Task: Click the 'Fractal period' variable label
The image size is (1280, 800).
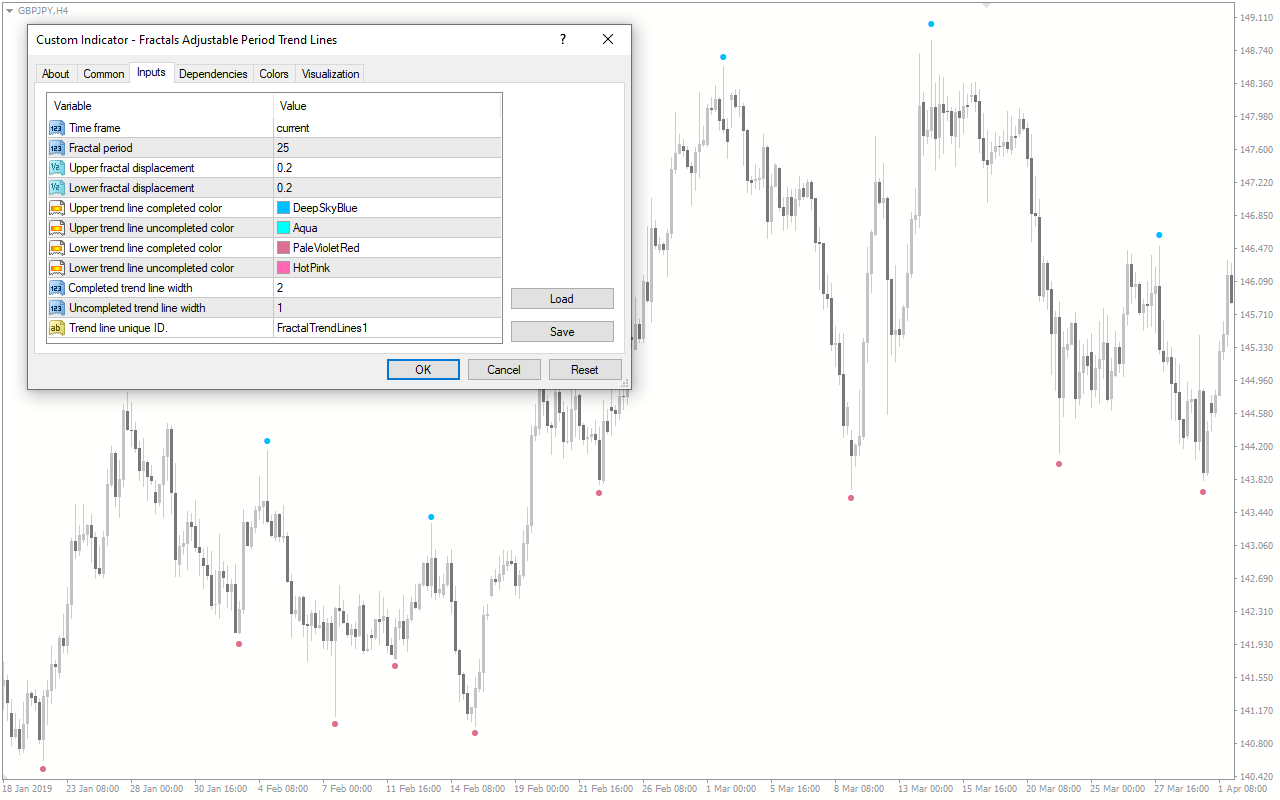Action: coord(100,148)
